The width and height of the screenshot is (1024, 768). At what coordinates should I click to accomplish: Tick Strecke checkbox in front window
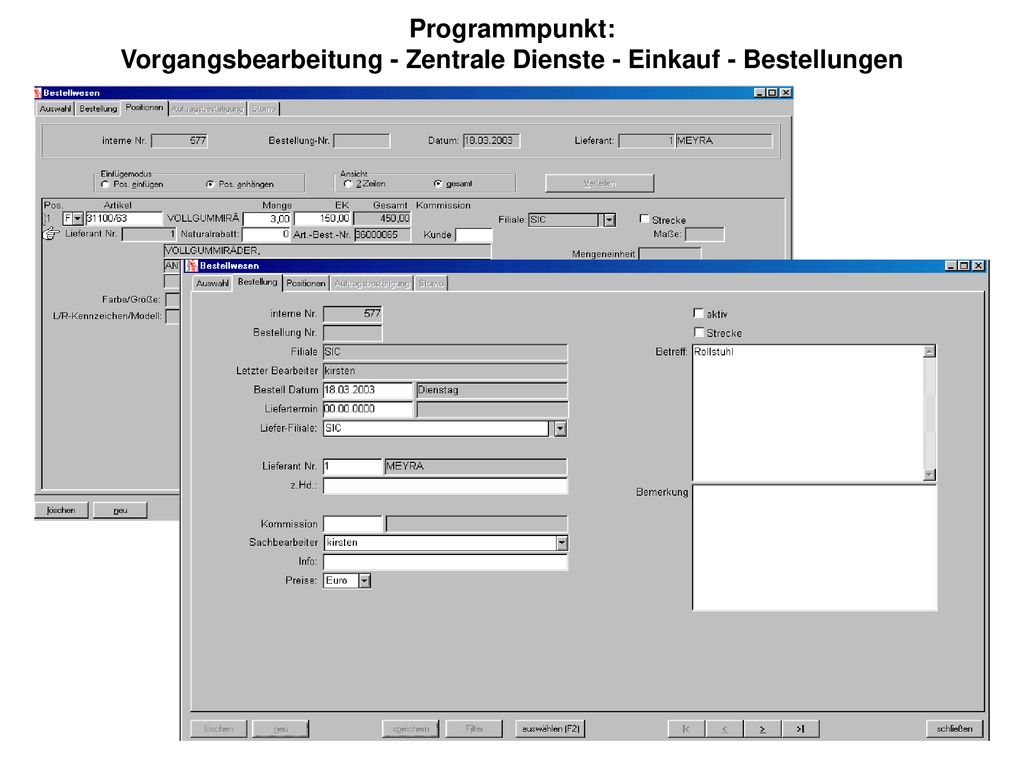click(x=698, y=332)
